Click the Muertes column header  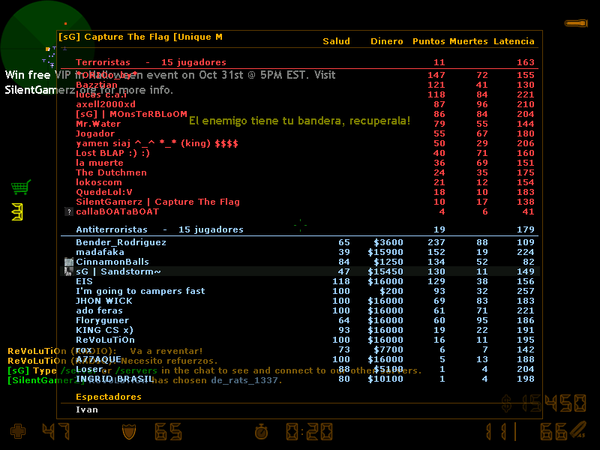click(468, 41)
